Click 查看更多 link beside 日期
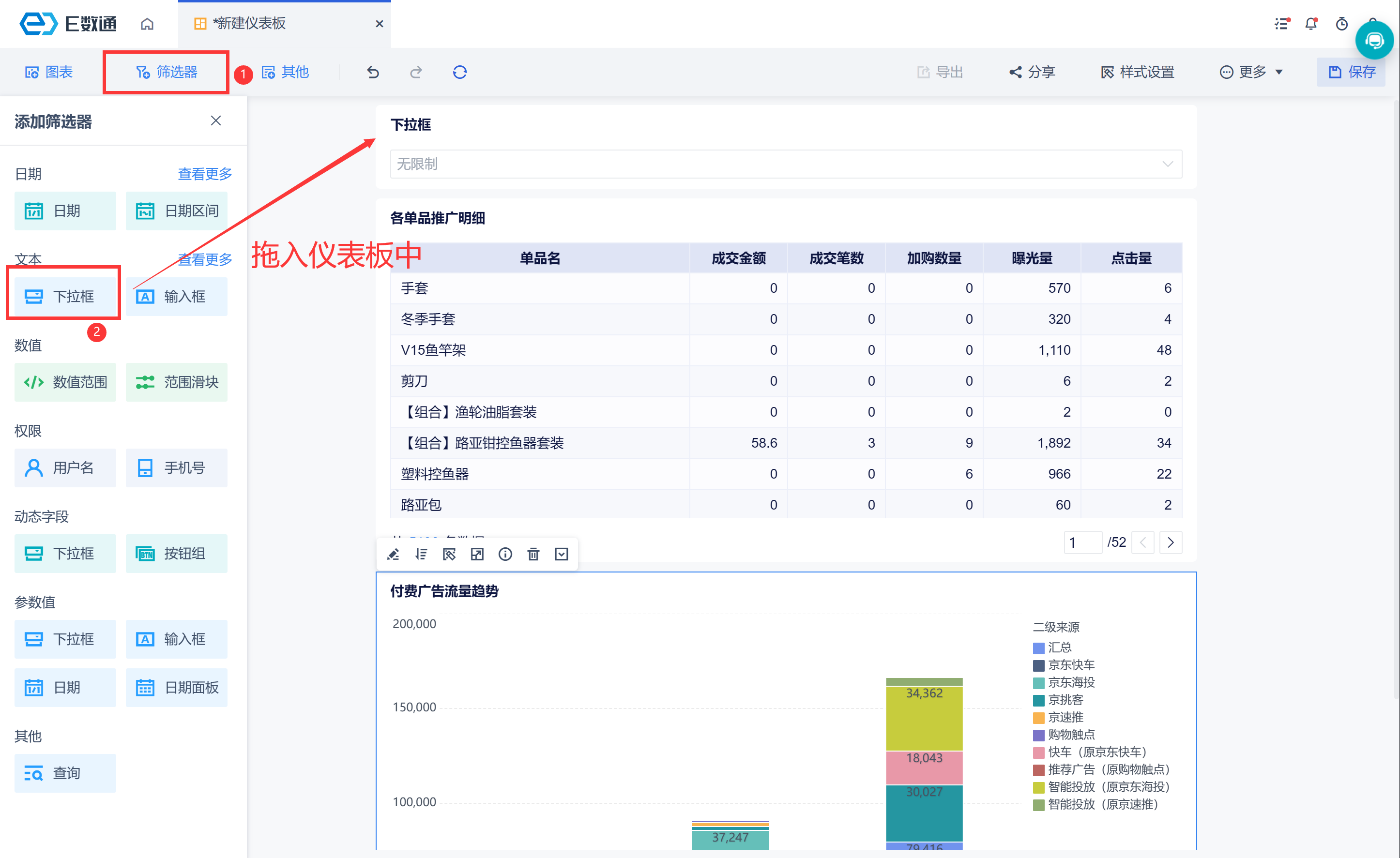1400x858 pixels. (205, 174)
